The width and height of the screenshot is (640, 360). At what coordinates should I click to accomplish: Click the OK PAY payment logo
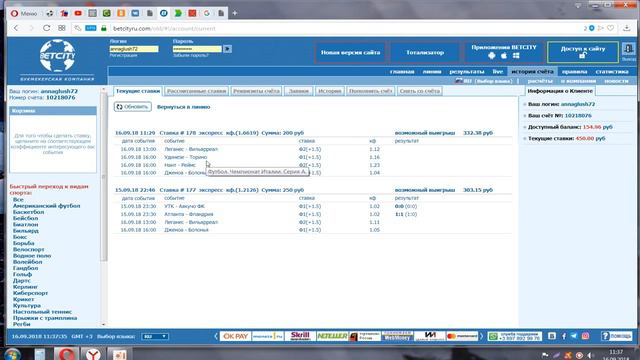pos(236,336)
